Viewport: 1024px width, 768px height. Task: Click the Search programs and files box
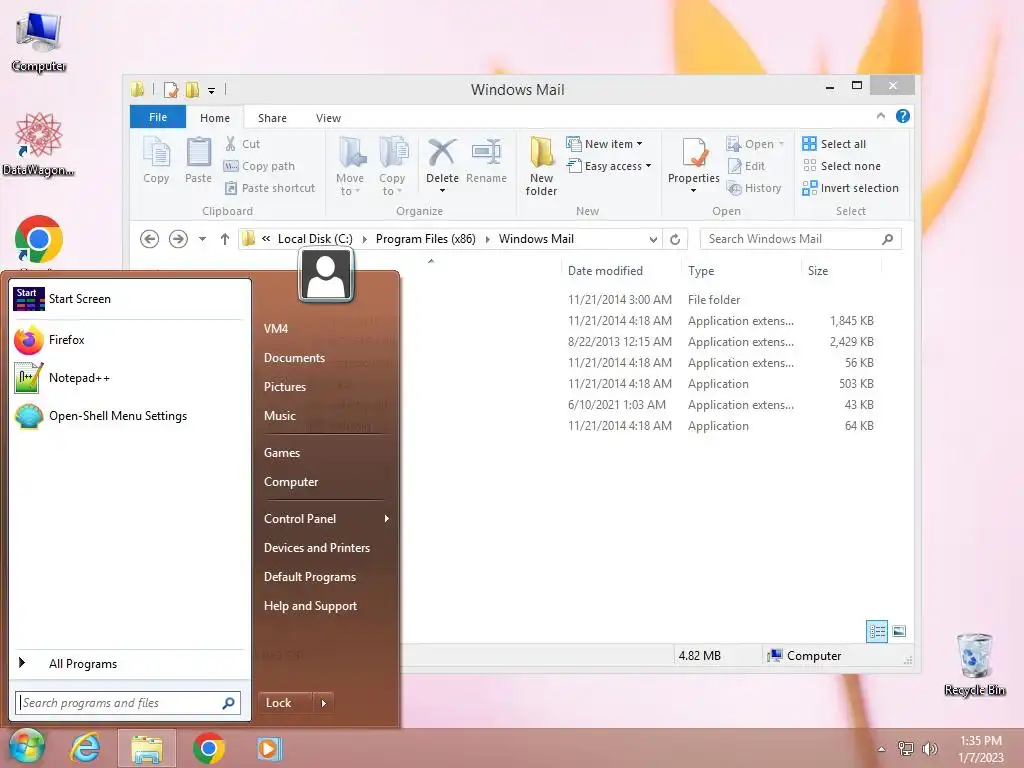pos(128,703)
